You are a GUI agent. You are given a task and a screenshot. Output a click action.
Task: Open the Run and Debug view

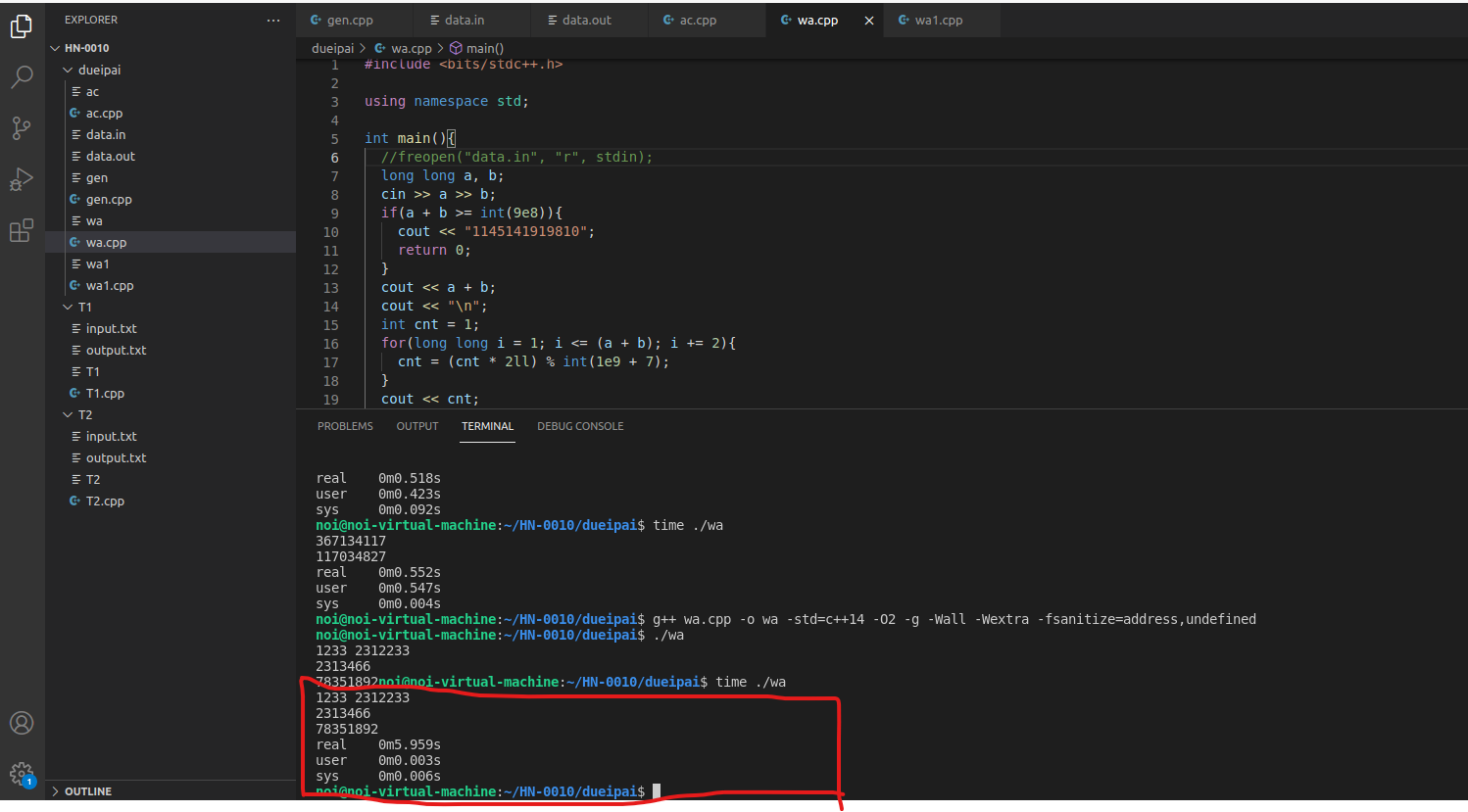22,179
